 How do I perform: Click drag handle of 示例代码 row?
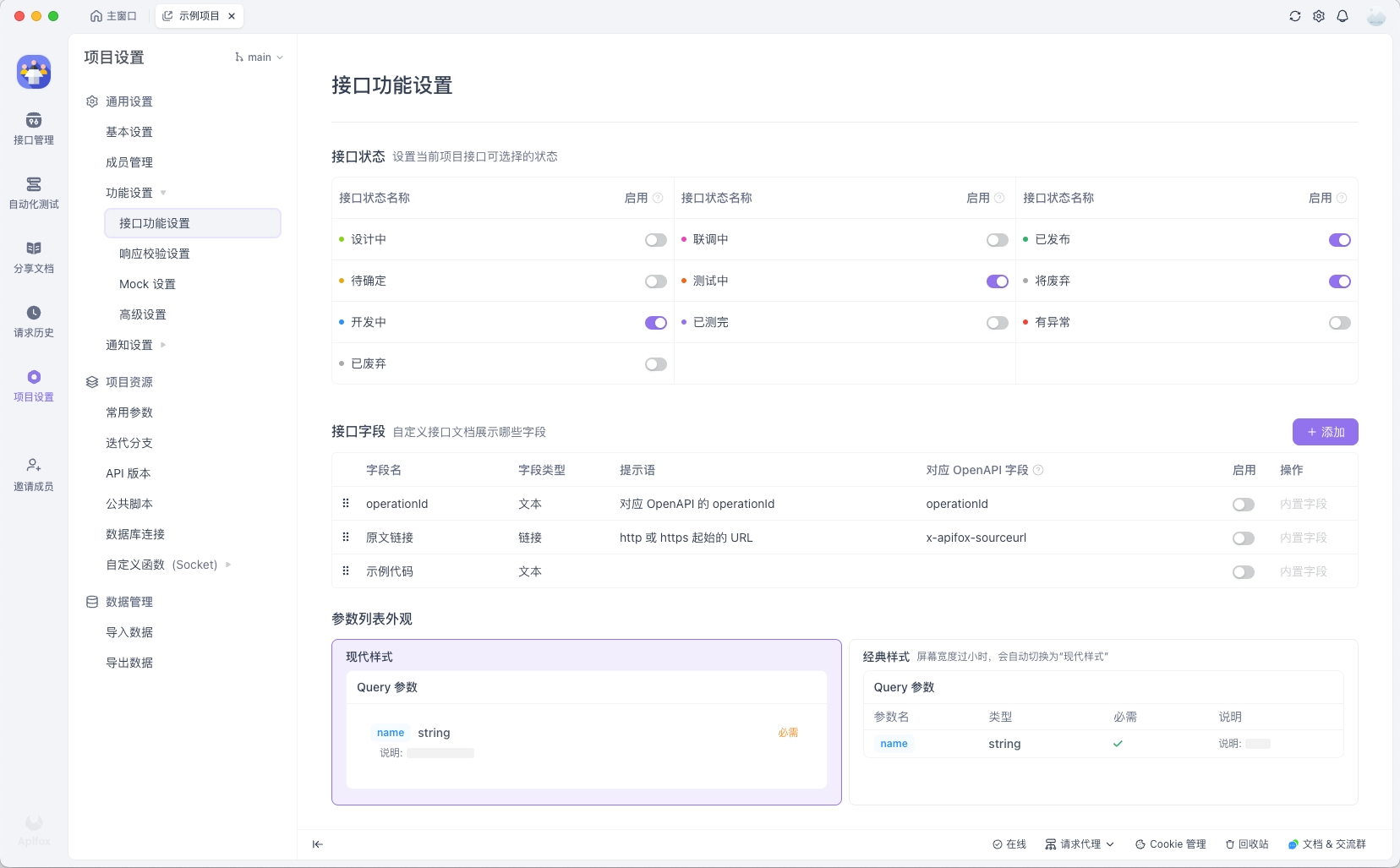(346, 571)
